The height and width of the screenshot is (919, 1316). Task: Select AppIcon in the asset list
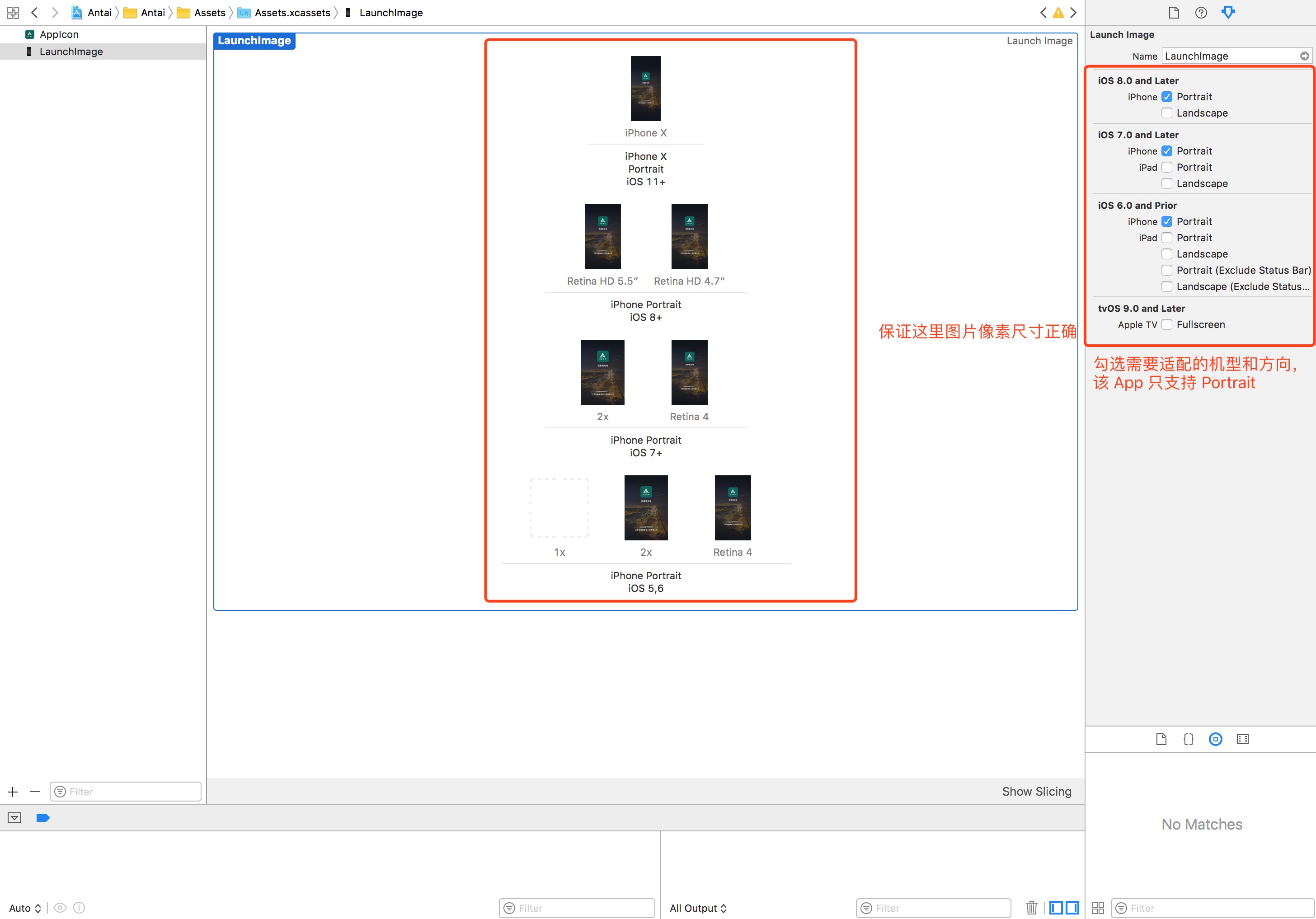coord(58,34)
